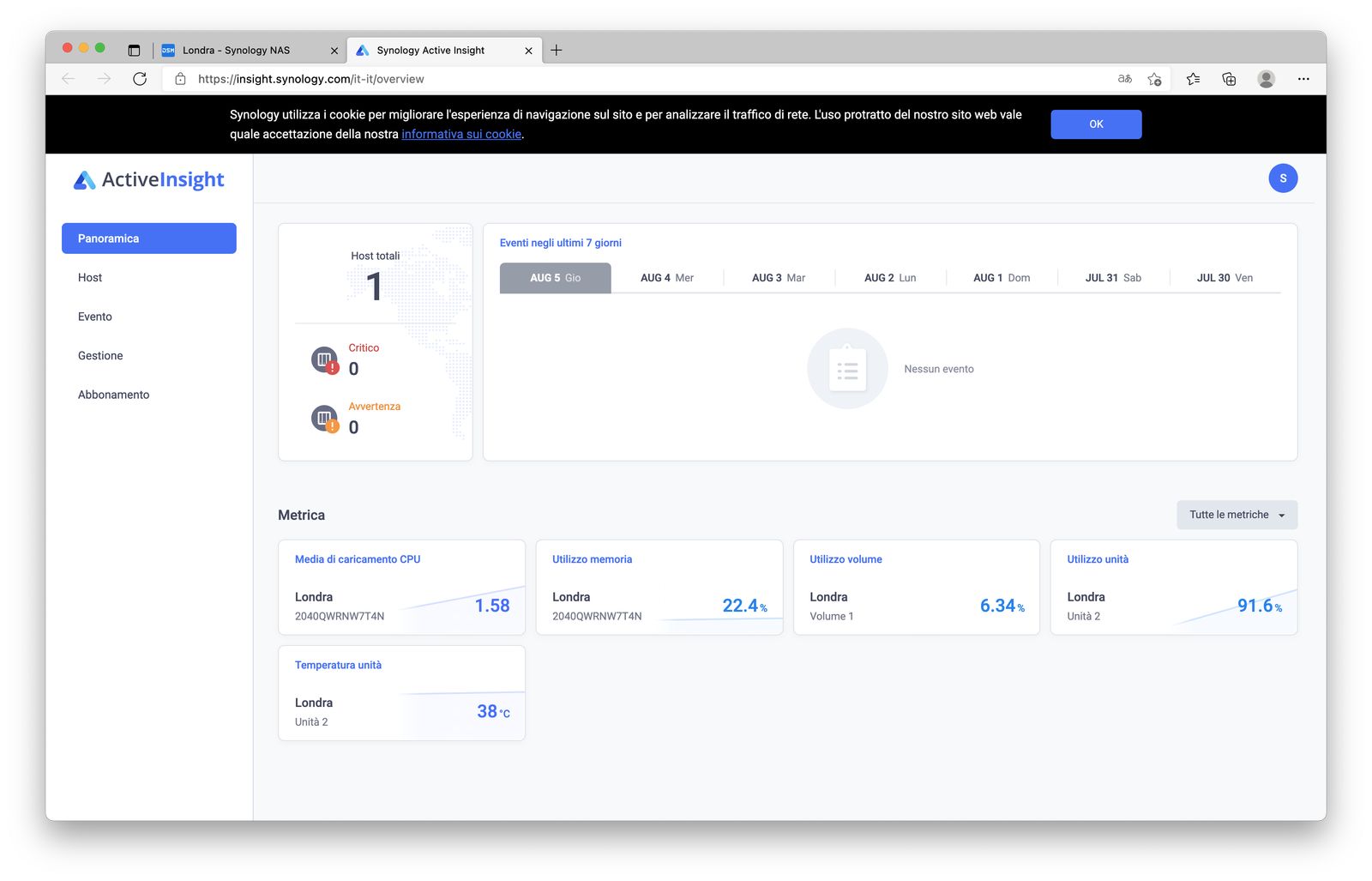Screen dimensions: 1372x881
Task: Open the Utilizzo volume metric link
Action: 845,559
